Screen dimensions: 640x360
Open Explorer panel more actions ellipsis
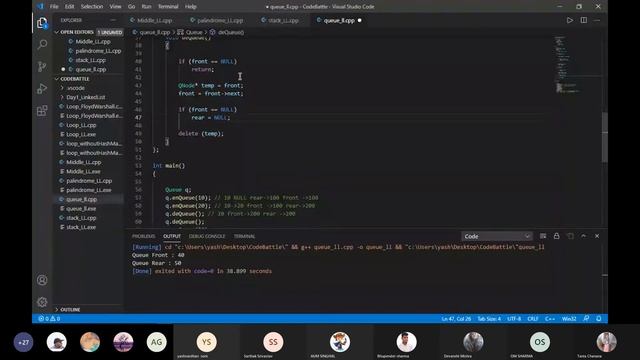click(x=113, y=20)
